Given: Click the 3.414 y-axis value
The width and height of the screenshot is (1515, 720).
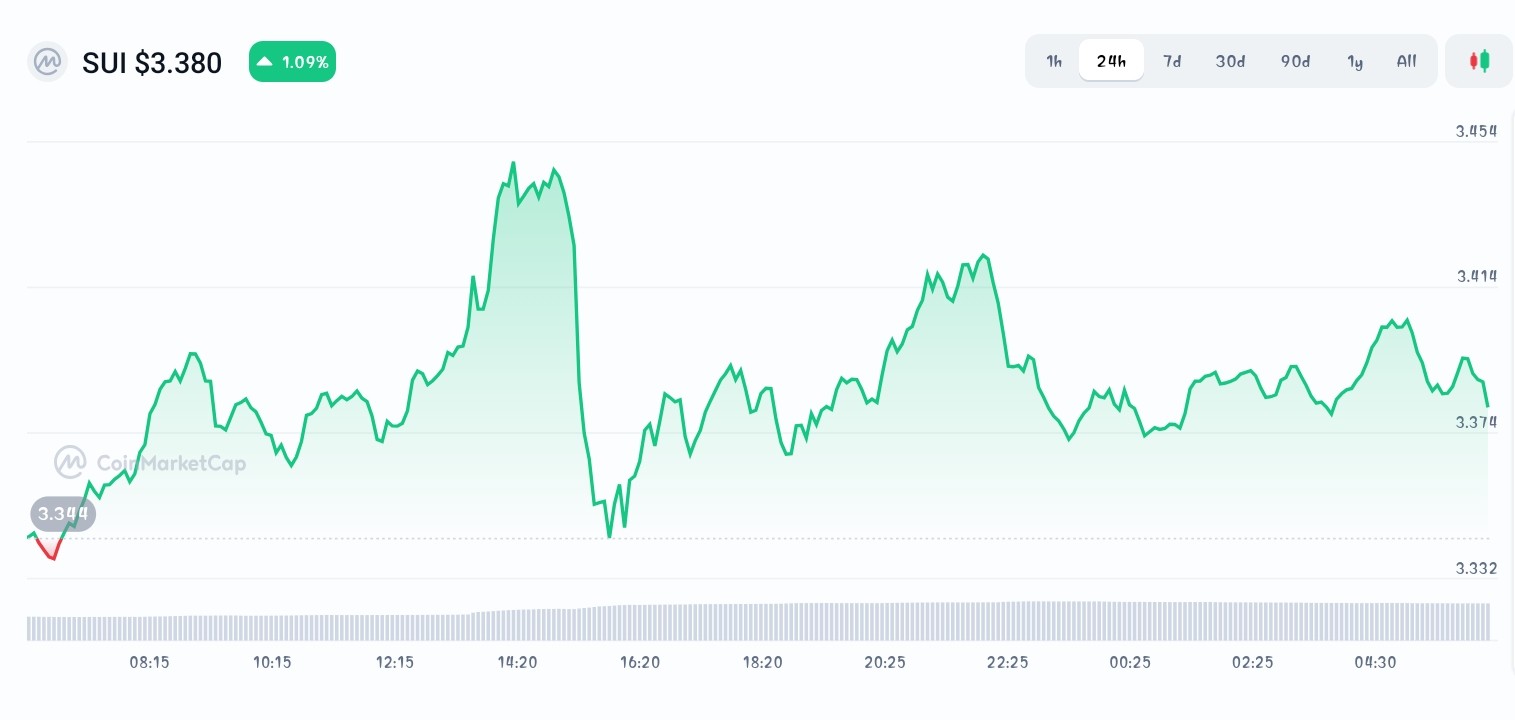Looking at the screenshot, I should coord(1477,276).
